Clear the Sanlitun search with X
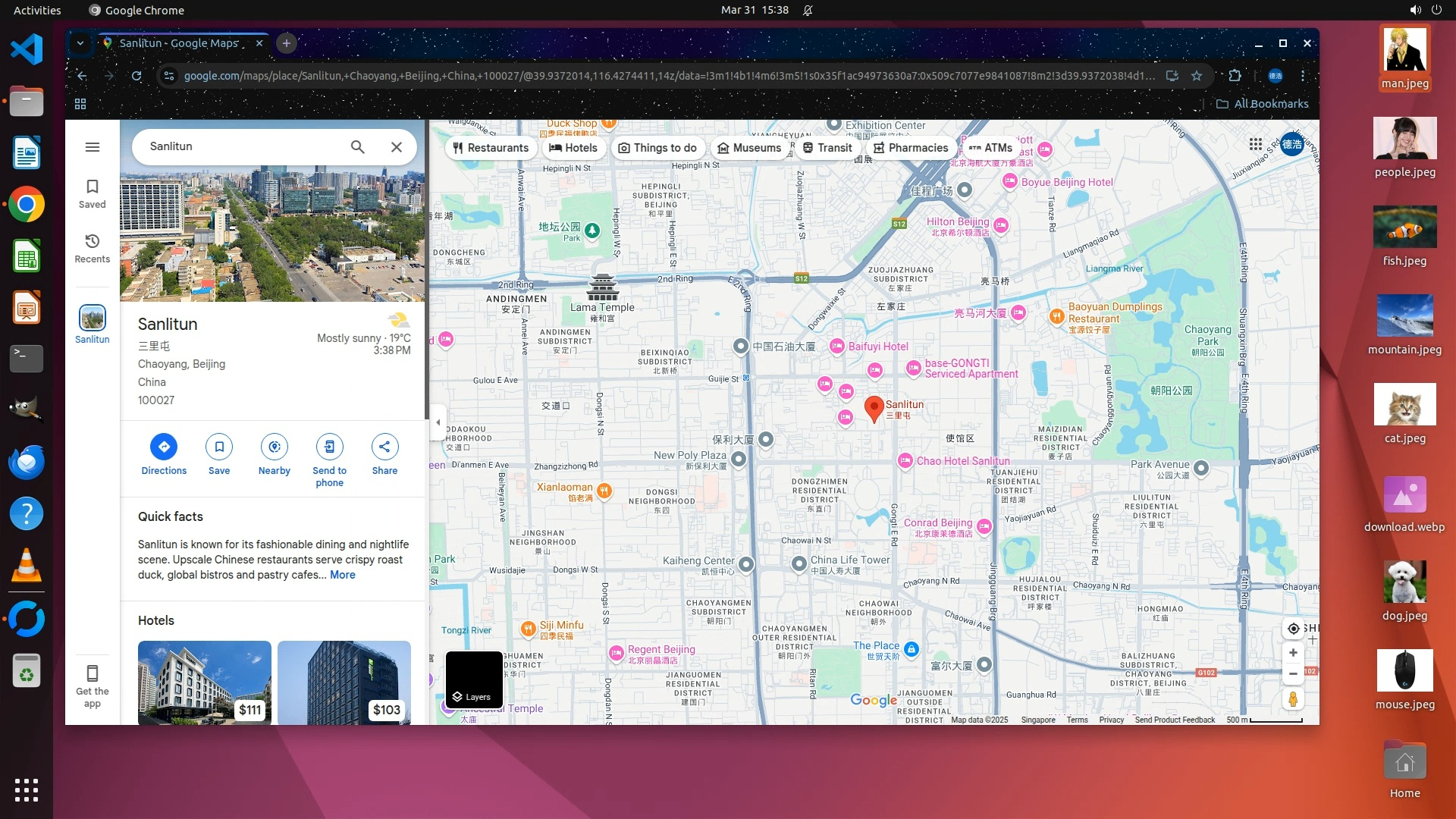The height and width of the screenshot is (819, 1456). coord(397,147)
